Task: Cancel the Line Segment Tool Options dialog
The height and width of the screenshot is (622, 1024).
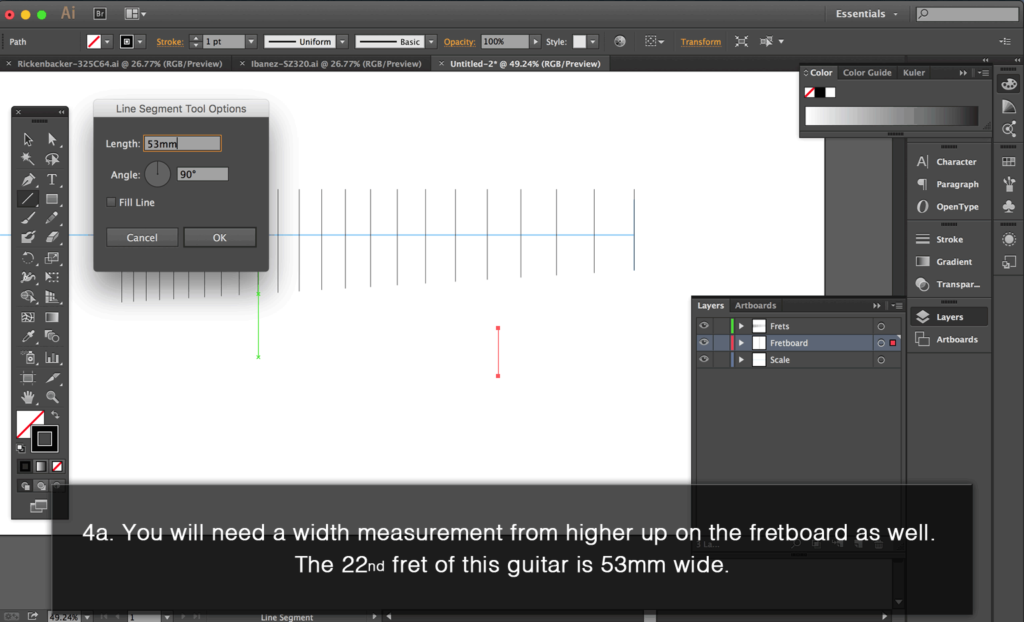Action: pos(142,238)
